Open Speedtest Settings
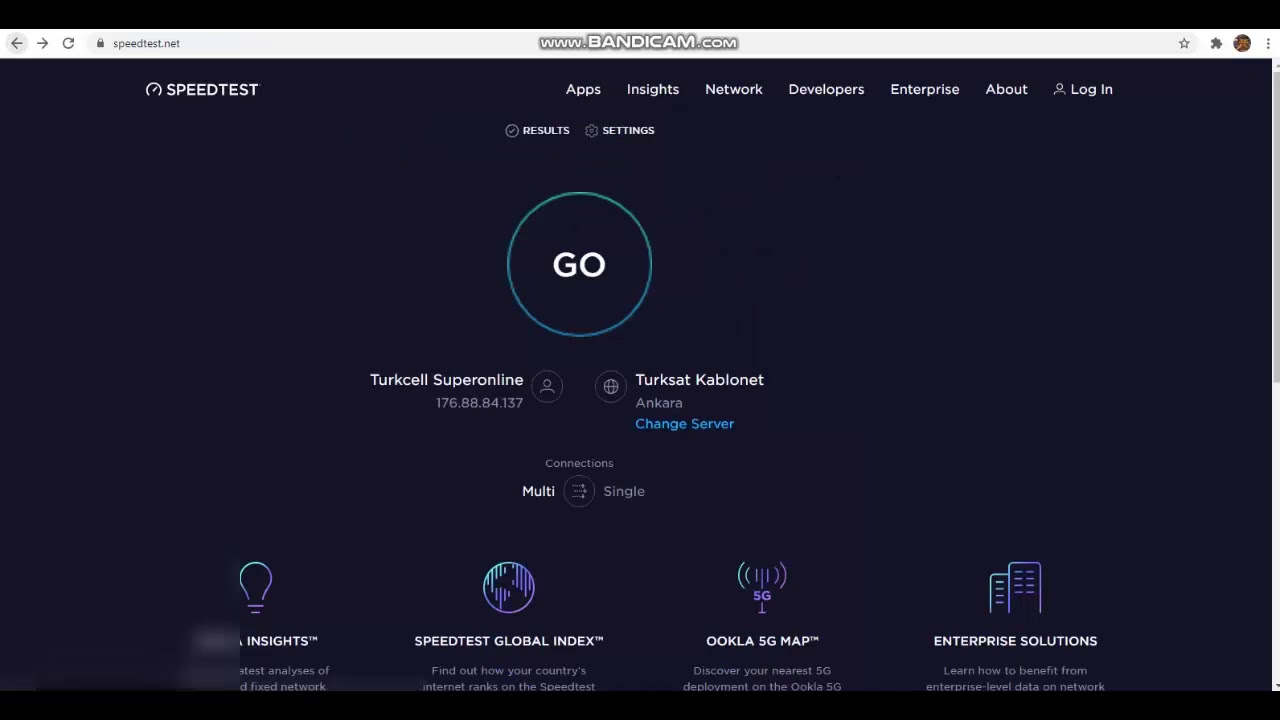Viewport: 1280px width, 720px height. point(620,130)
